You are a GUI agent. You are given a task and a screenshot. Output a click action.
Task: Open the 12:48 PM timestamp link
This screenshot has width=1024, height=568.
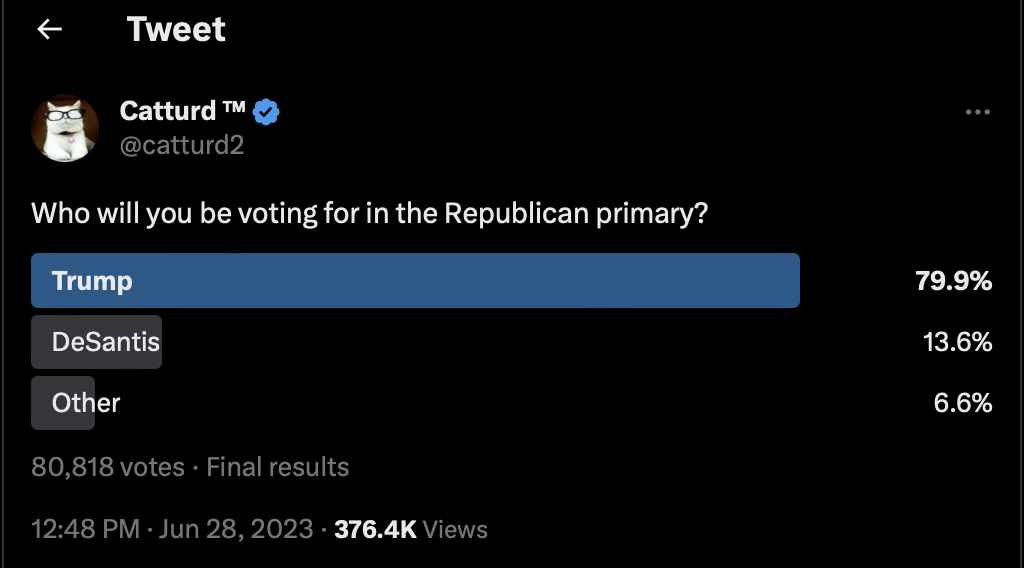86,529
